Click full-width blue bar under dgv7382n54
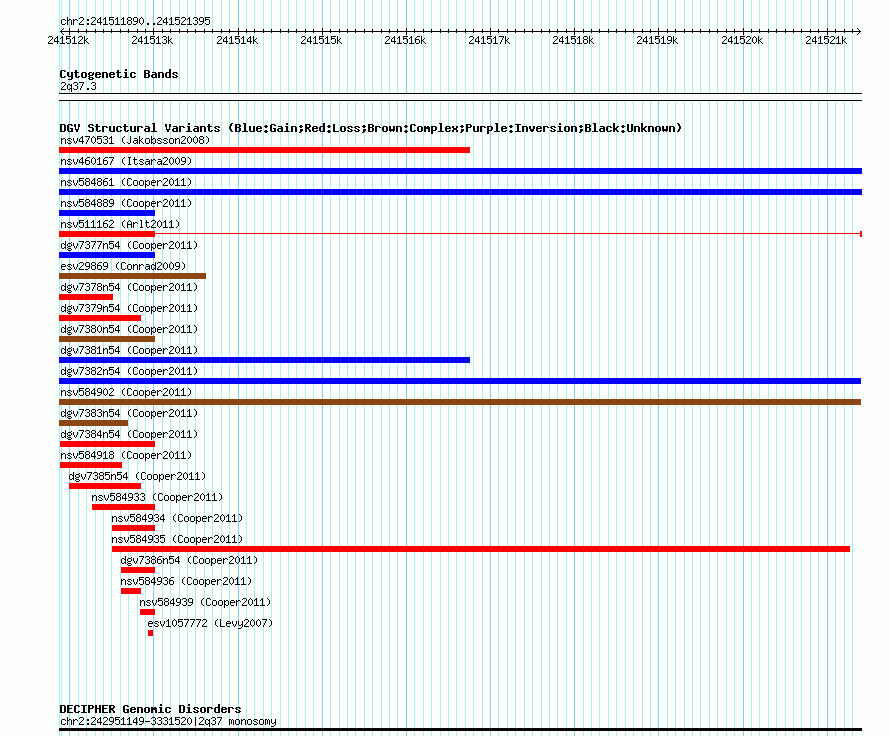This screenshot has height=736, width=890. coord(460,381)
